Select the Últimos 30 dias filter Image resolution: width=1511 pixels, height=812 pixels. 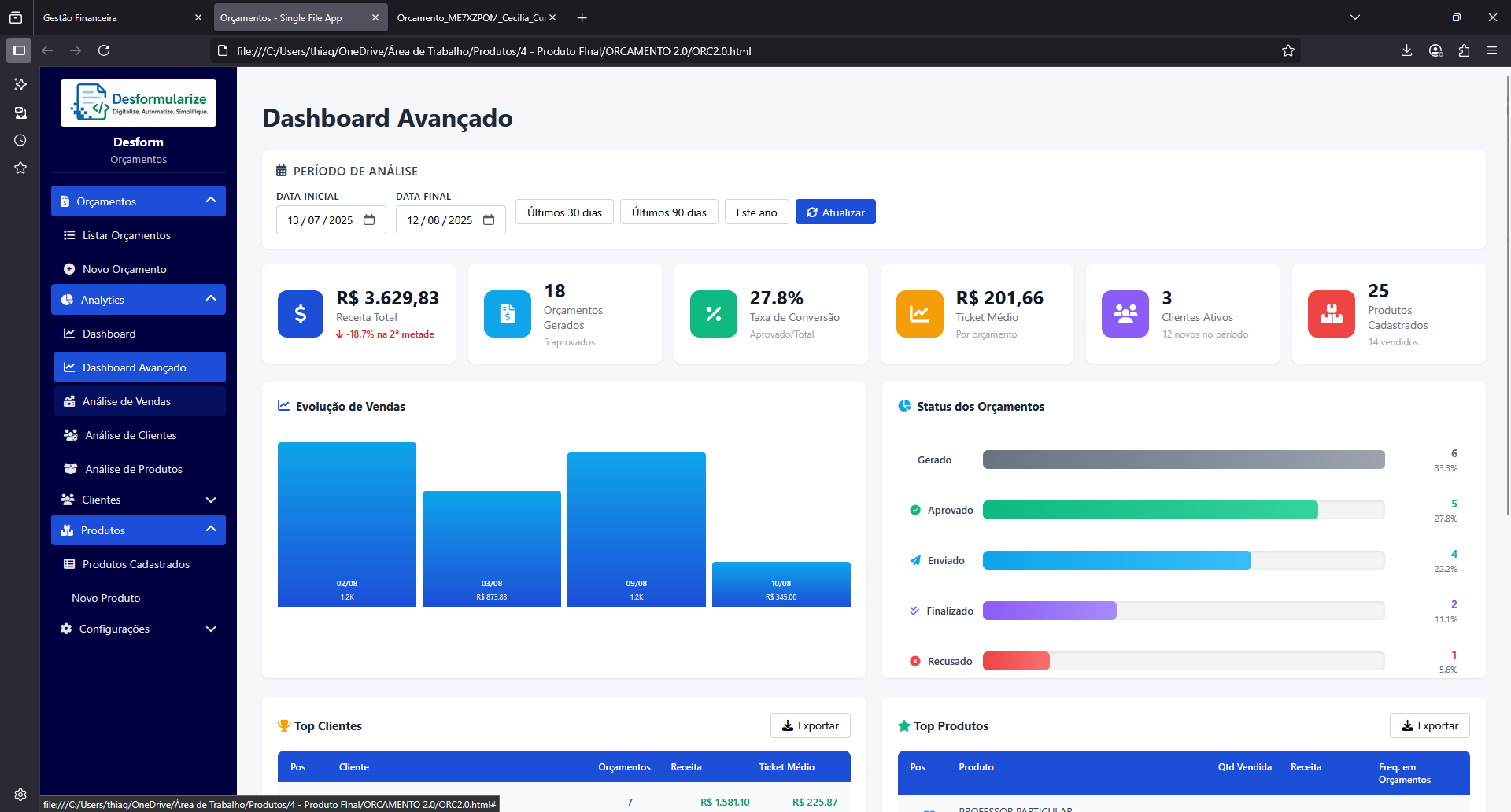click(564, 212)
